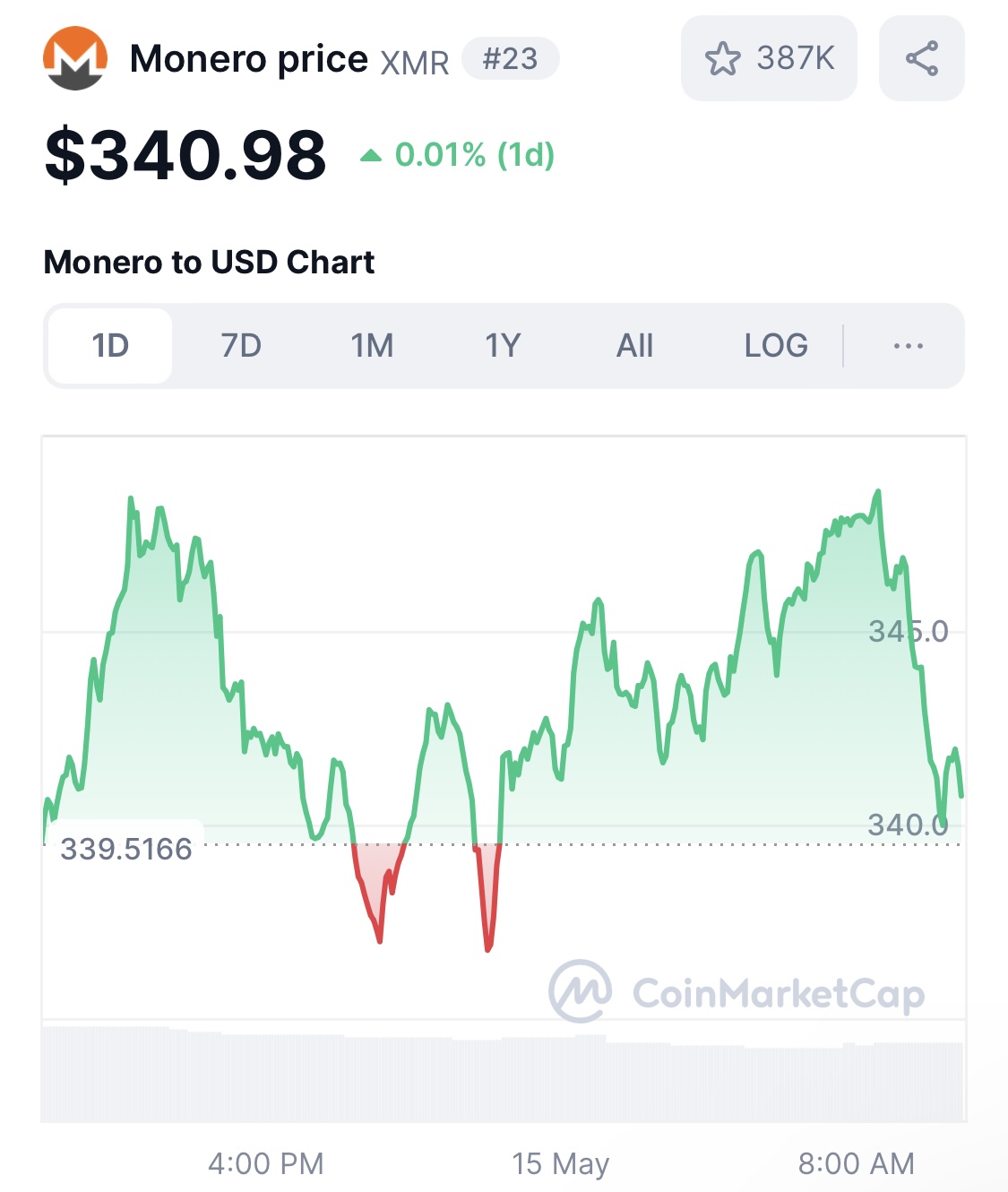Tap the green up-arrow price change indicator
This screenshot has height=1192, width=1008.
(371, 156)
